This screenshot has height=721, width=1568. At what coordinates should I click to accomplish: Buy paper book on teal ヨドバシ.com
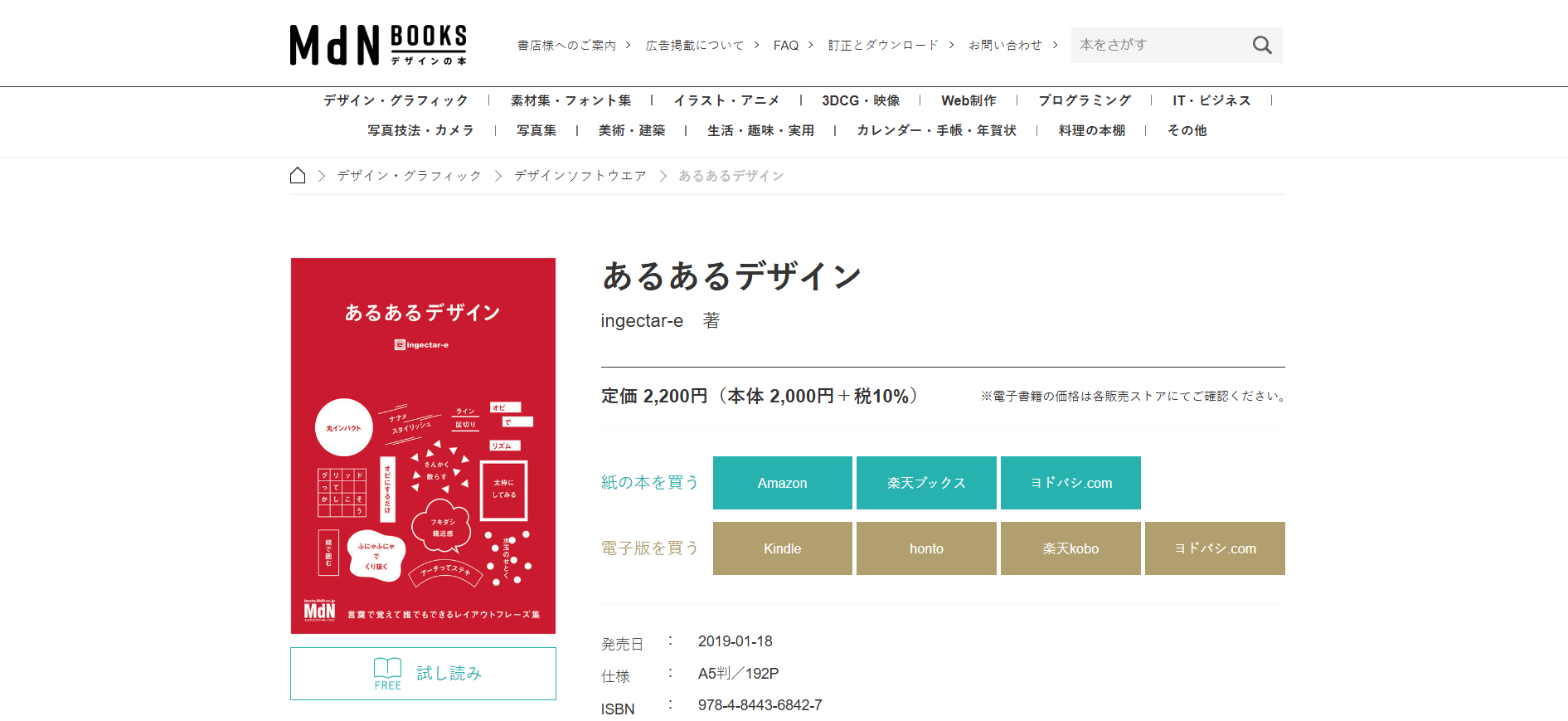point(1070,483)
